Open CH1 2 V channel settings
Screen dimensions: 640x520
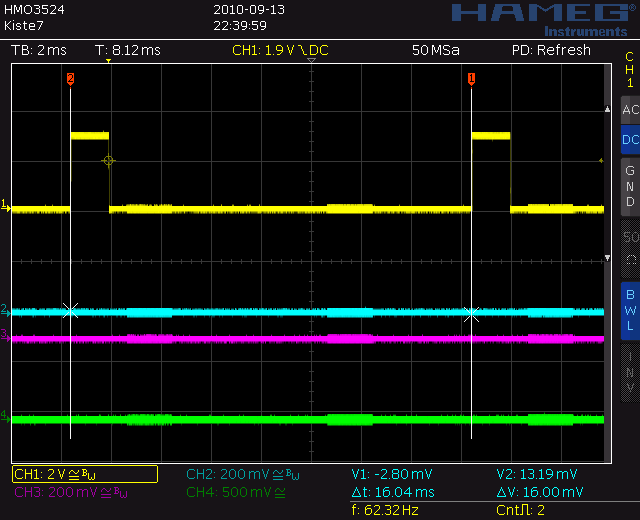pos(85,474)
